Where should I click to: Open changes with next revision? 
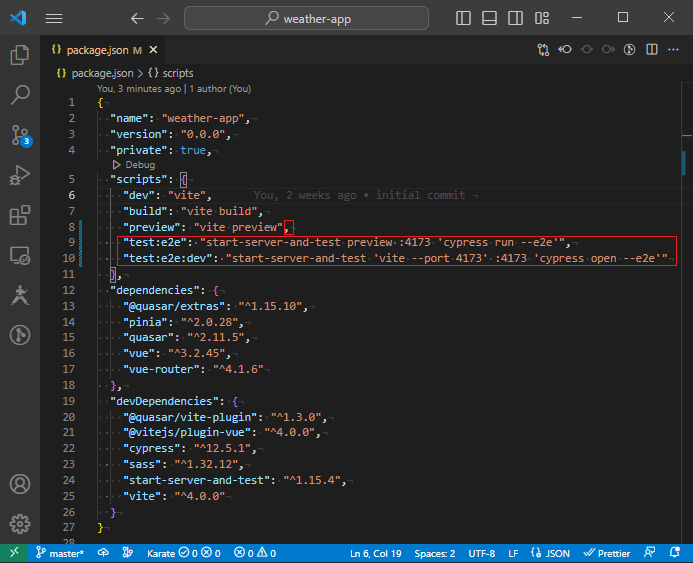(608, 49)
